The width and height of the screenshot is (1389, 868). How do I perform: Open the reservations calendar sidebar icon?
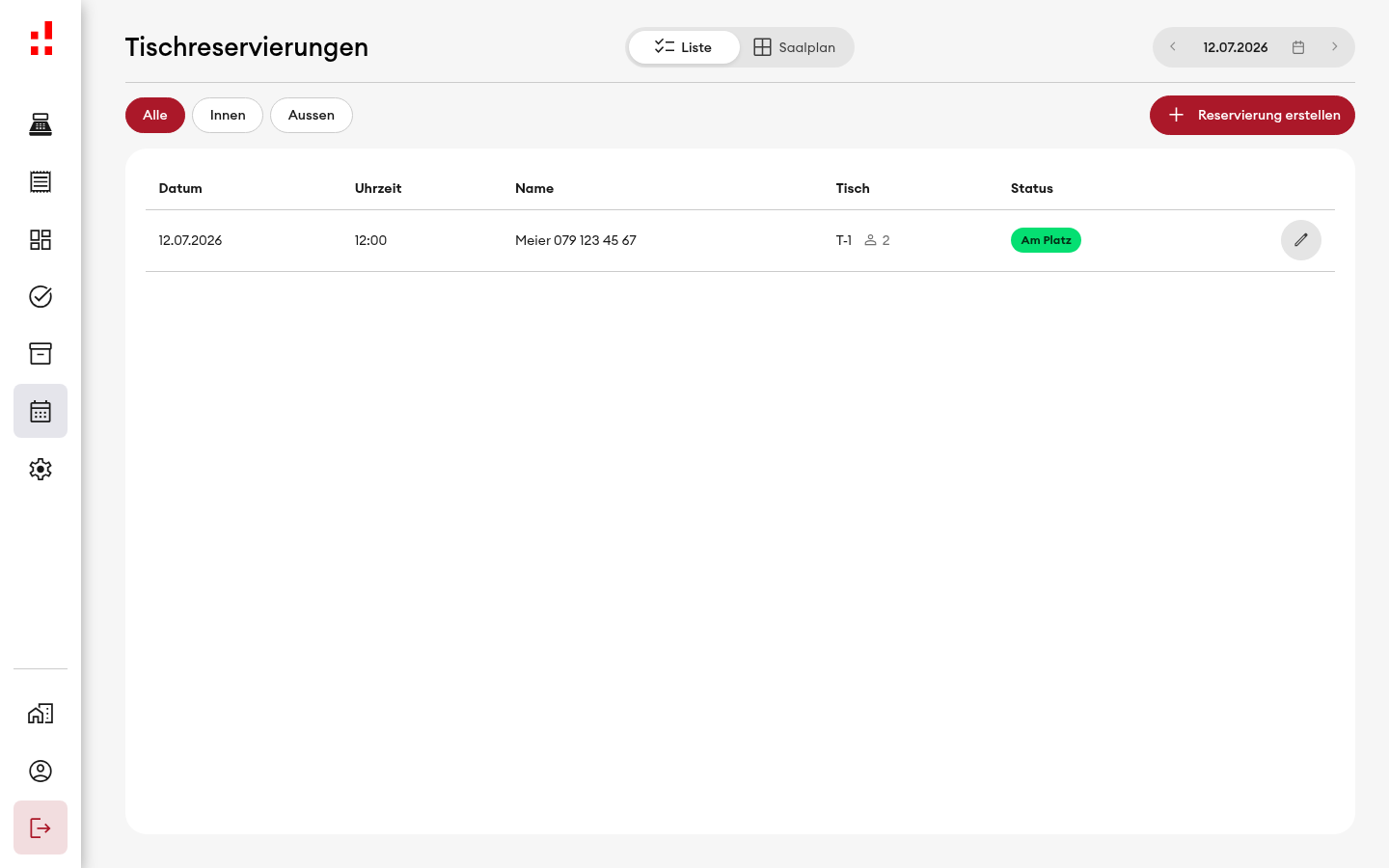click(41, 411)
